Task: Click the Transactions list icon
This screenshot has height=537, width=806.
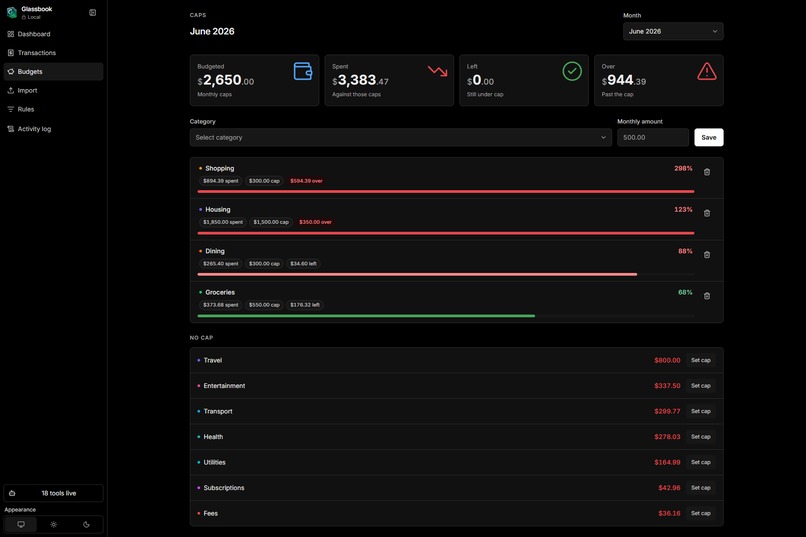Action: click(11, 53)
